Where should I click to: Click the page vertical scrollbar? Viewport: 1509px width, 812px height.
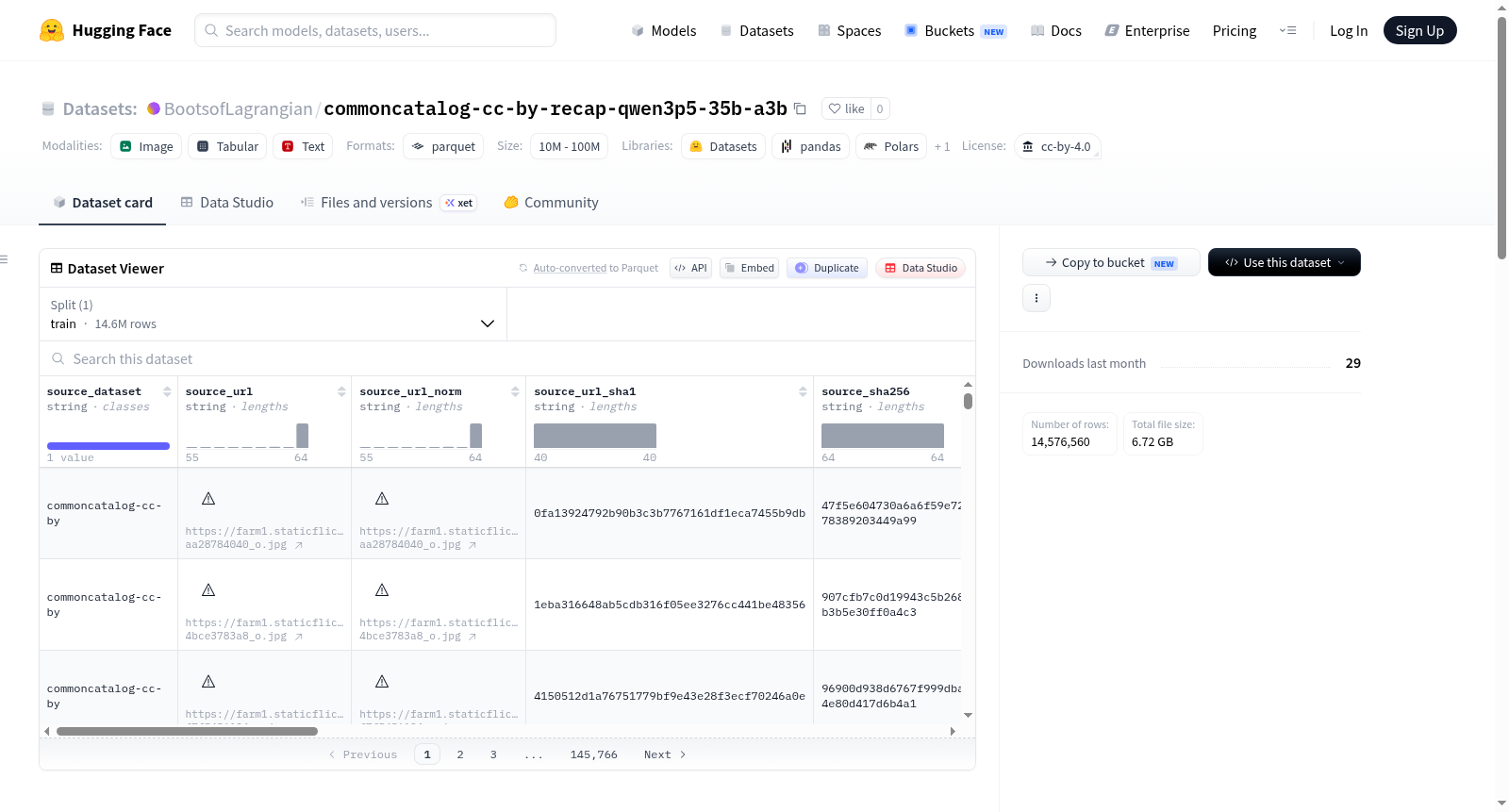coord(1501,137)
